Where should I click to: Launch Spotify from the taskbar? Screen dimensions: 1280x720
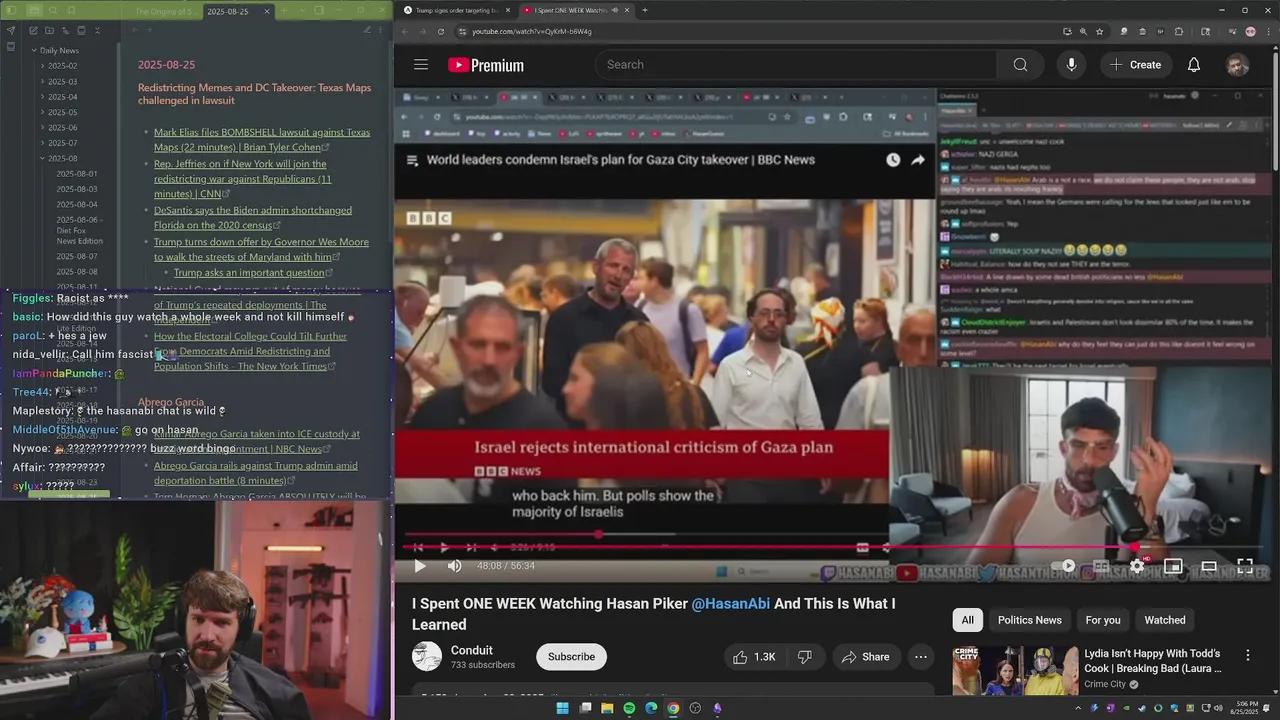pyautogui.click(x=629, y=708)
